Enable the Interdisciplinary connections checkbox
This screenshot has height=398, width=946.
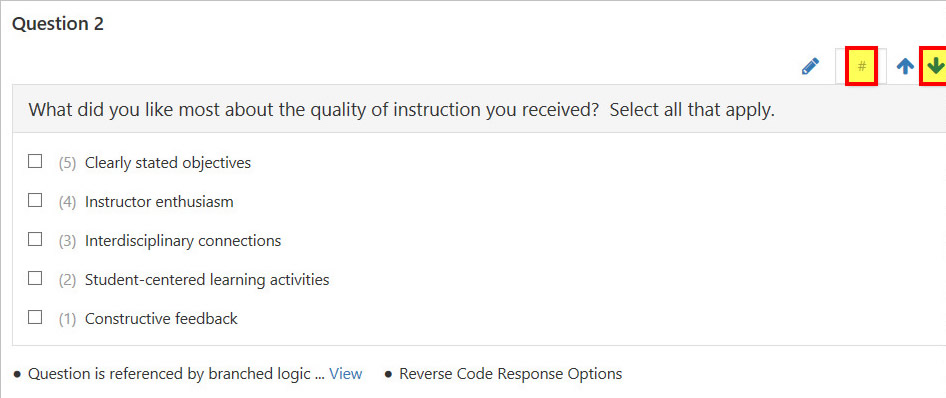[x=35, y=239]
